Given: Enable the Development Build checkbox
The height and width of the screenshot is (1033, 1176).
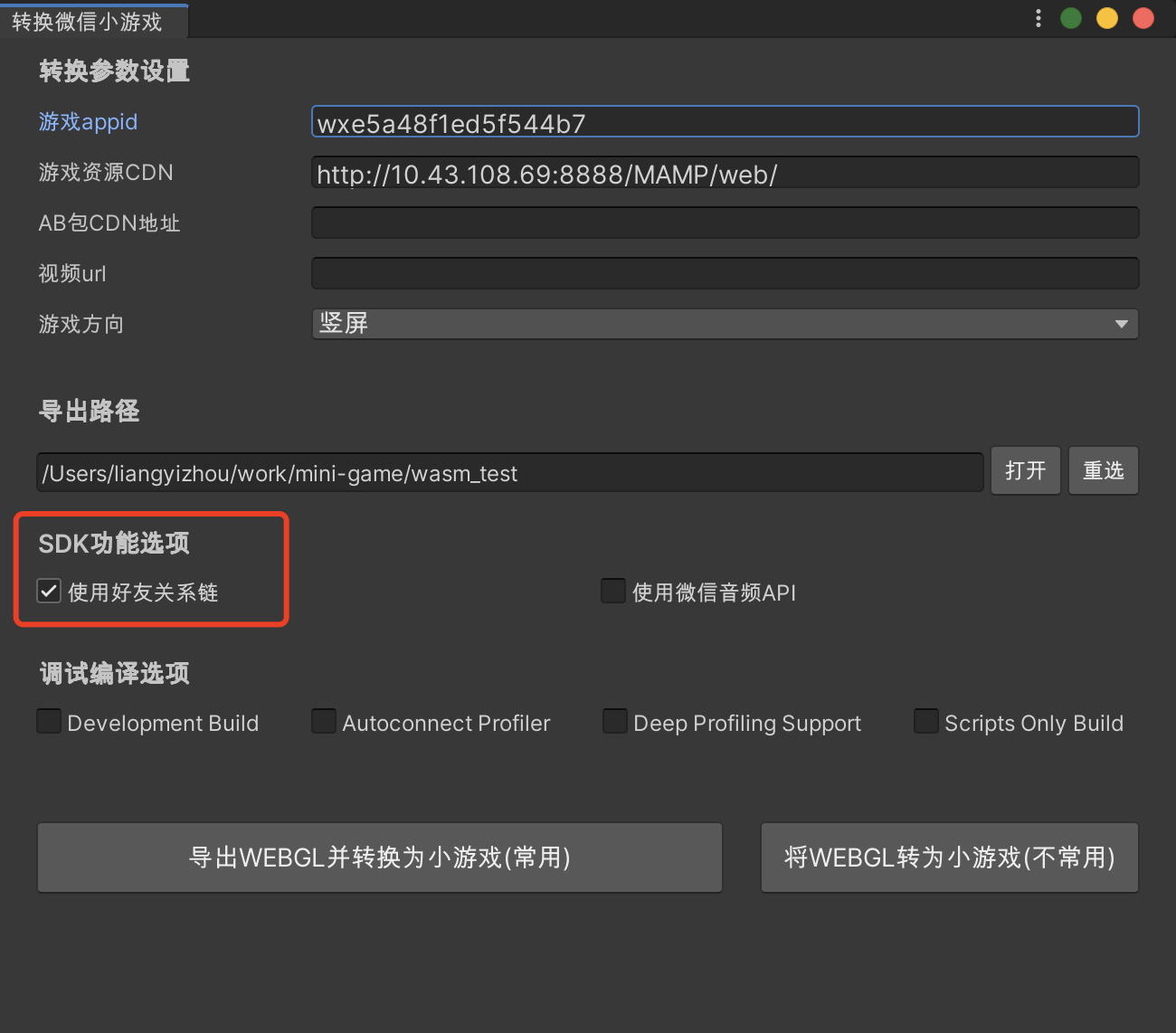Looking at the screenshot, I should click(x=49, y=722).
